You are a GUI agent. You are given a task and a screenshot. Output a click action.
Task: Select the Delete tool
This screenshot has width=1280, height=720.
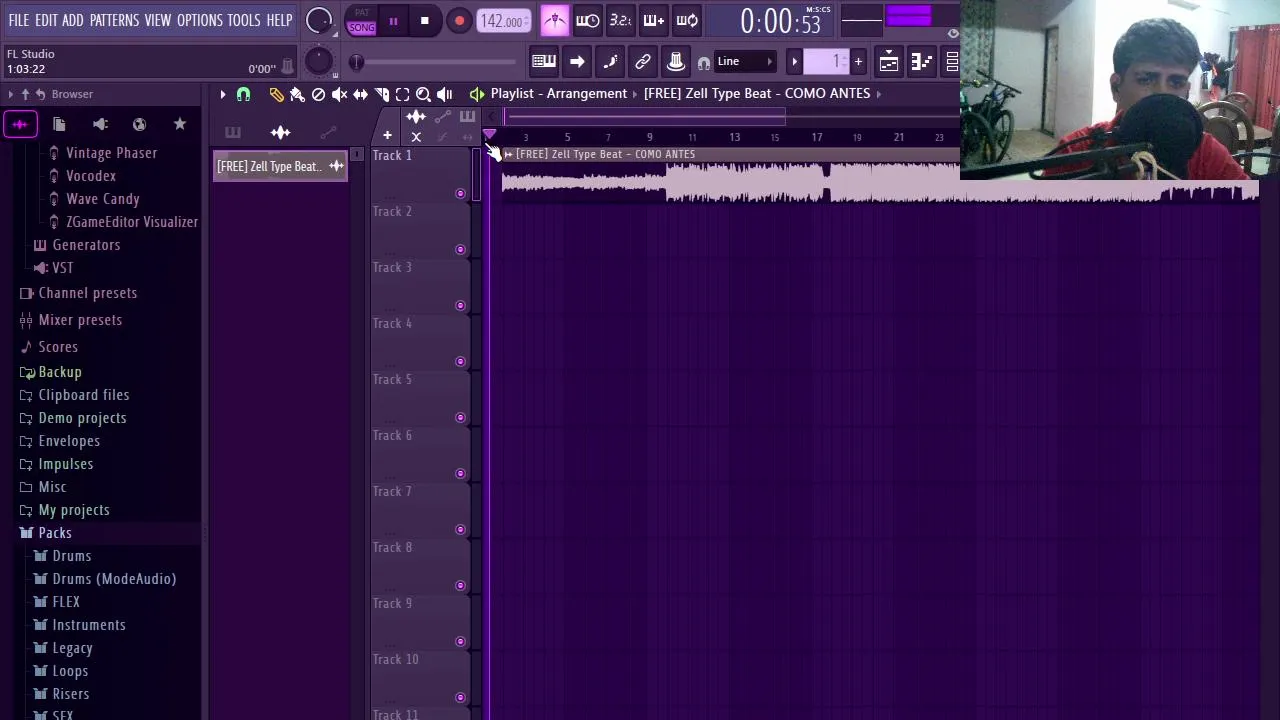pyautogui.click(x=318, y=94)
